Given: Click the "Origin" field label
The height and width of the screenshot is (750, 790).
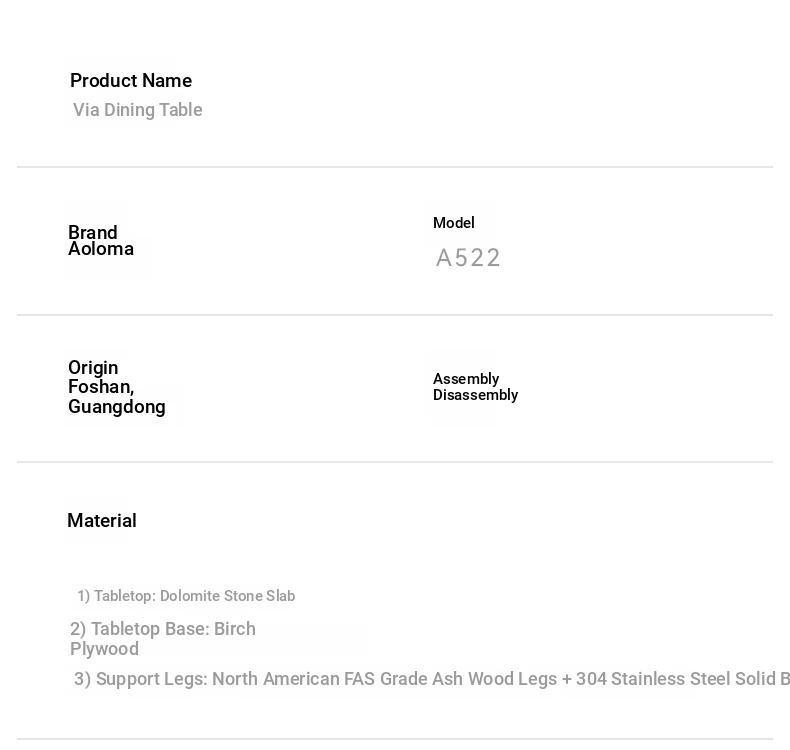Looking at the screenshot, I should (93, 368).
